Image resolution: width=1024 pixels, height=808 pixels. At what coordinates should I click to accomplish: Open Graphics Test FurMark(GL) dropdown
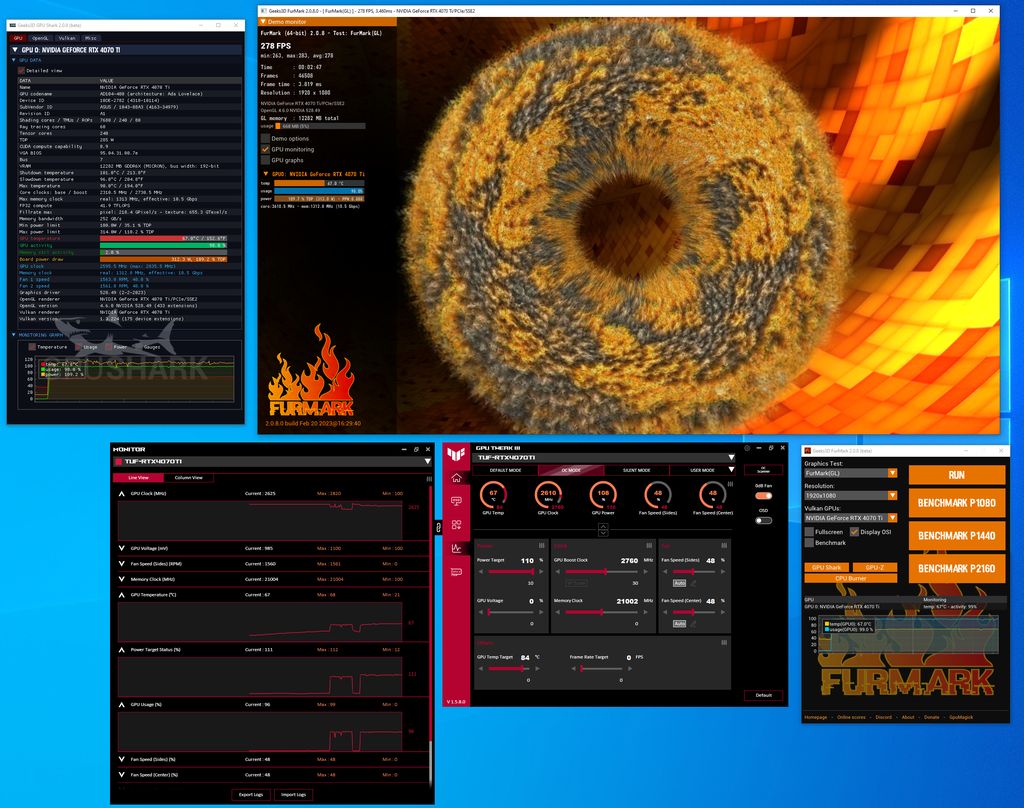(x=851, y=473)
